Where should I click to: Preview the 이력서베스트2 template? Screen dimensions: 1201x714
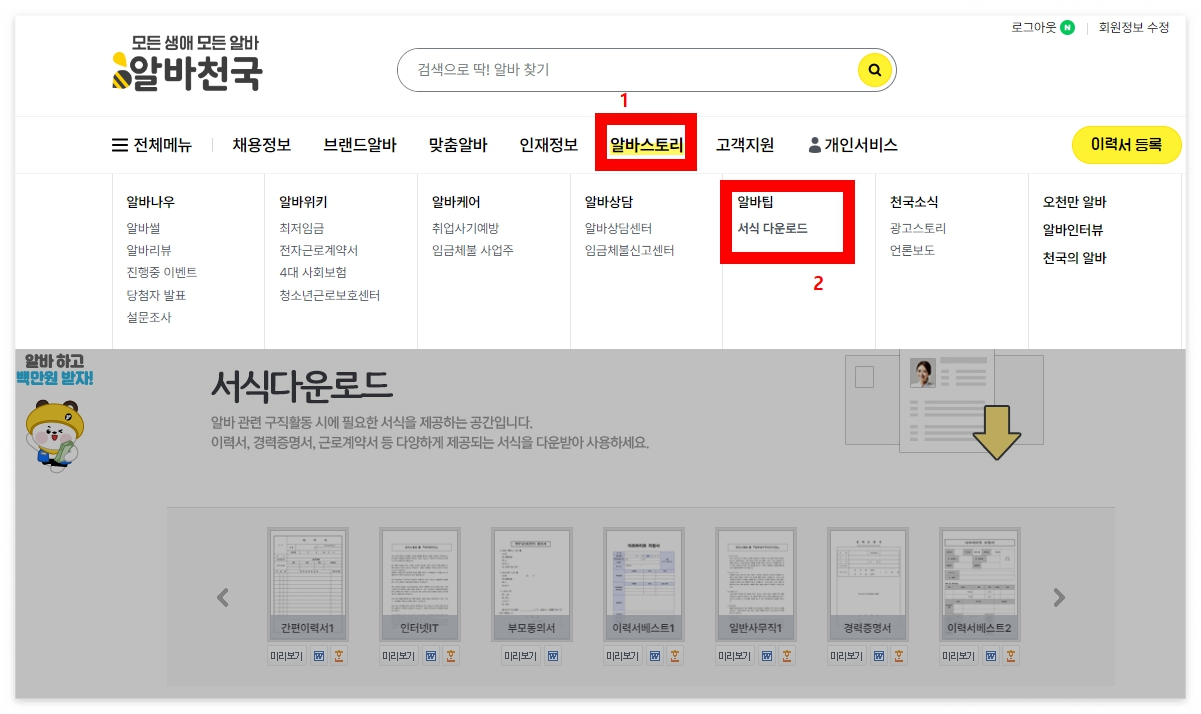coord(958,656)
